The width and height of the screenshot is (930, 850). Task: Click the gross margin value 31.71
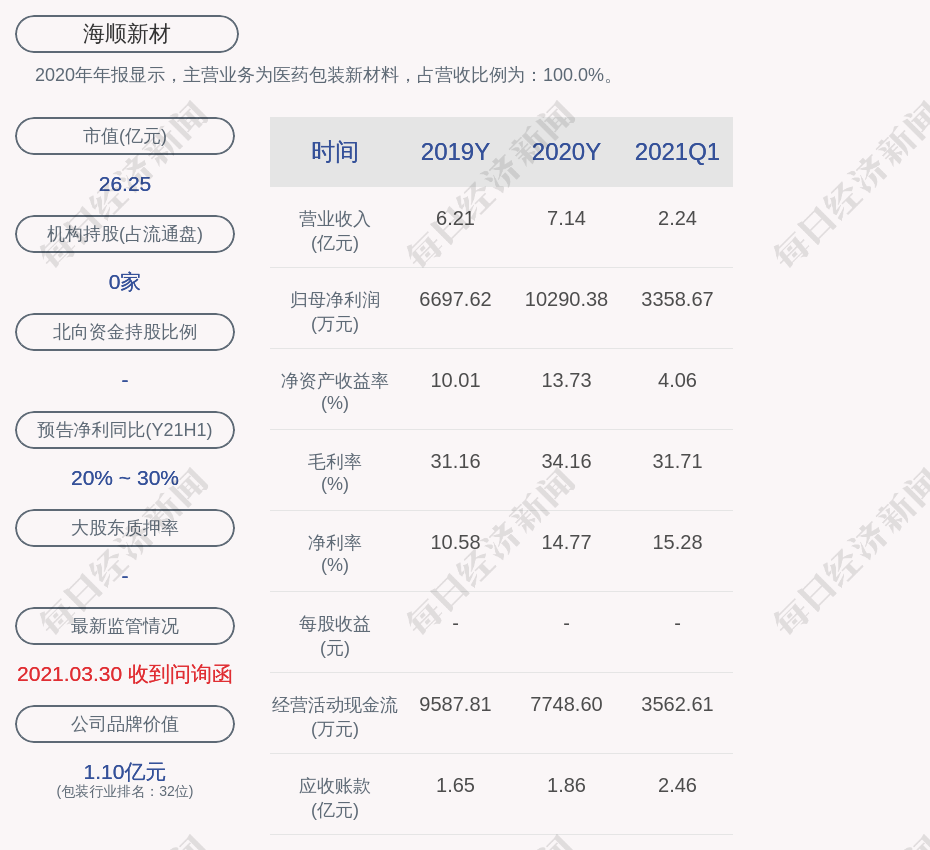(677, 461)
